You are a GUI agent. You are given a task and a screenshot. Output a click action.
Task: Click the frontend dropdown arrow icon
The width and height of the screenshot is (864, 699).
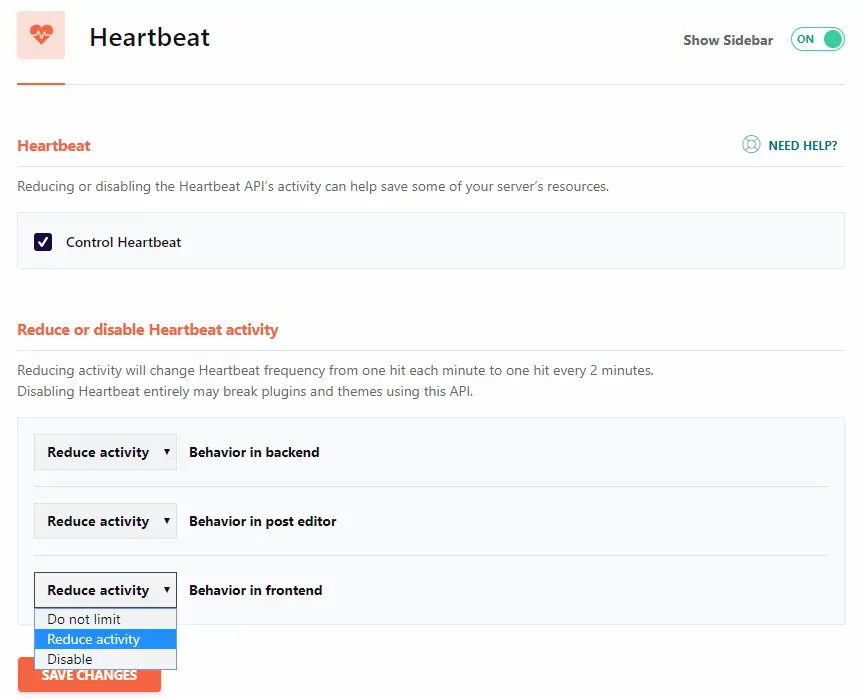166,589
